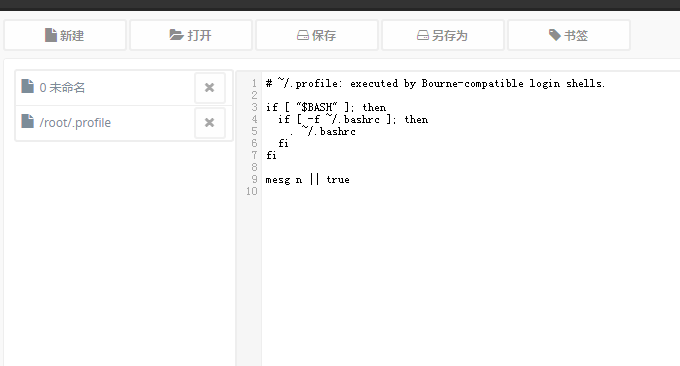The width and height of the screenshot is (680, 366).
Task: Click the tag icon on 书签
Action: (555, 35)
